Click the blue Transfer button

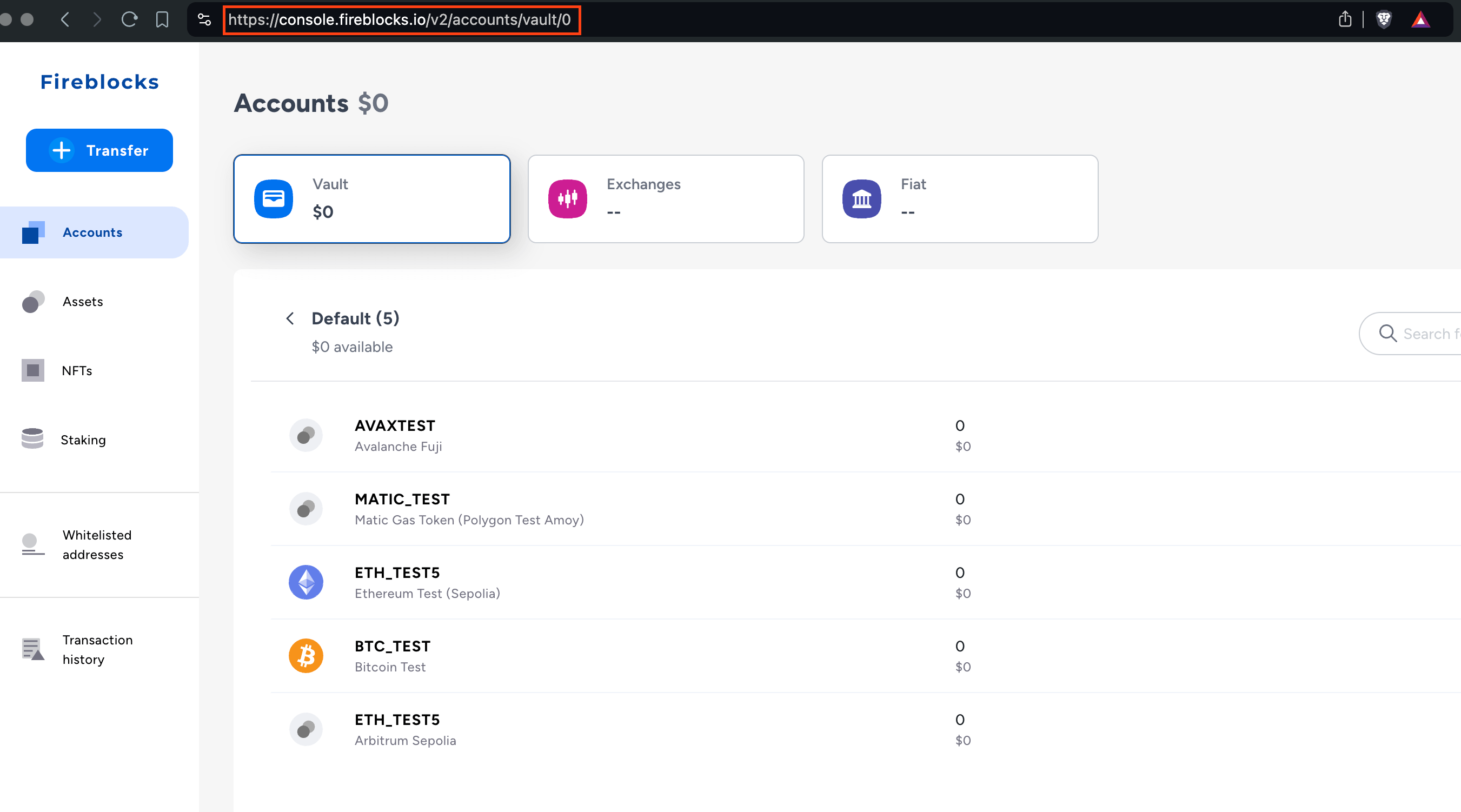tap(99, 150)
